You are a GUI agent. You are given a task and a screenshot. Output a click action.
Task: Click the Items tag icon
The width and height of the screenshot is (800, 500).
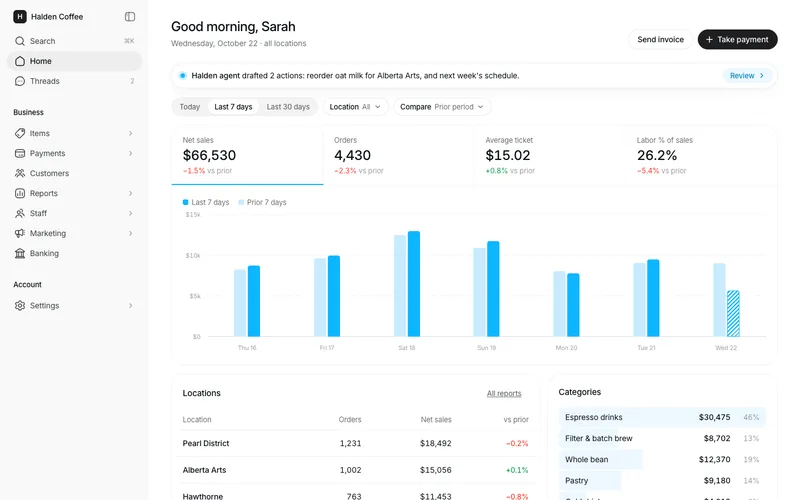tap(20, 133)
